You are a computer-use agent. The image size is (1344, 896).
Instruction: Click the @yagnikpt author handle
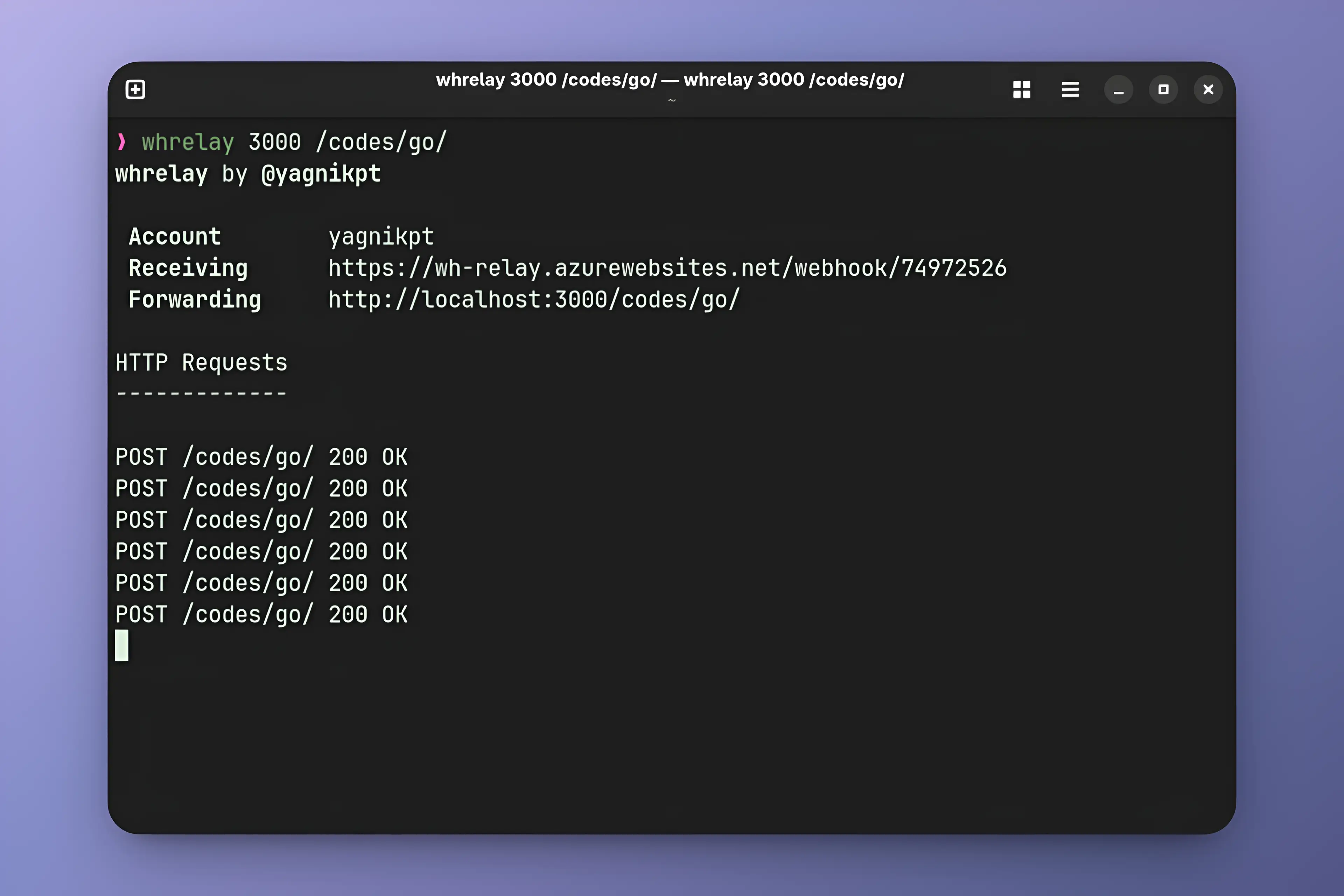pyautogui.click(x=321, y=174)
